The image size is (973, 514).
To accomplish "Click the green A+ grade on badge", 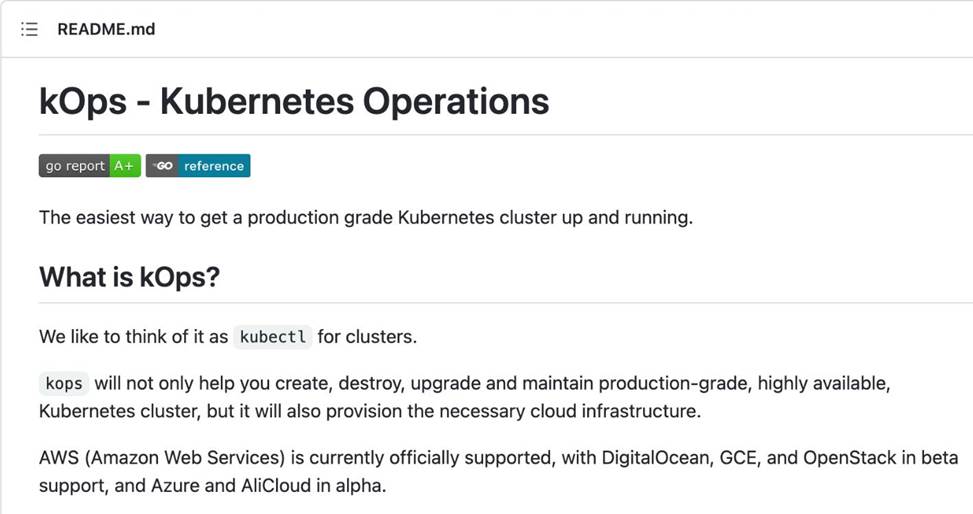I will point(125,166).
